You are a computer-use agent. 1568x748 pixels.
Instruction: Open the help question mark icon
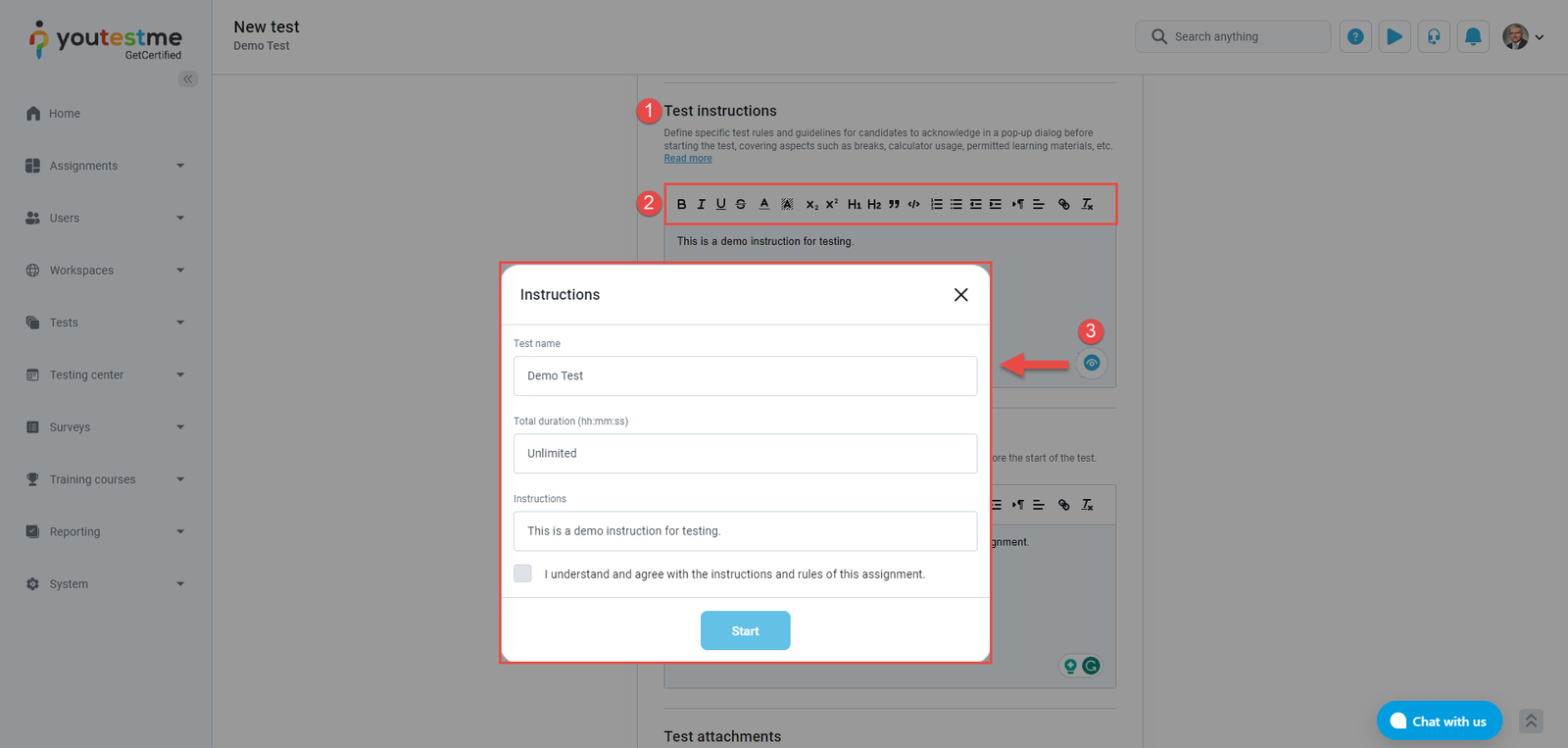pyautogui.click(x=1355, y=37)
